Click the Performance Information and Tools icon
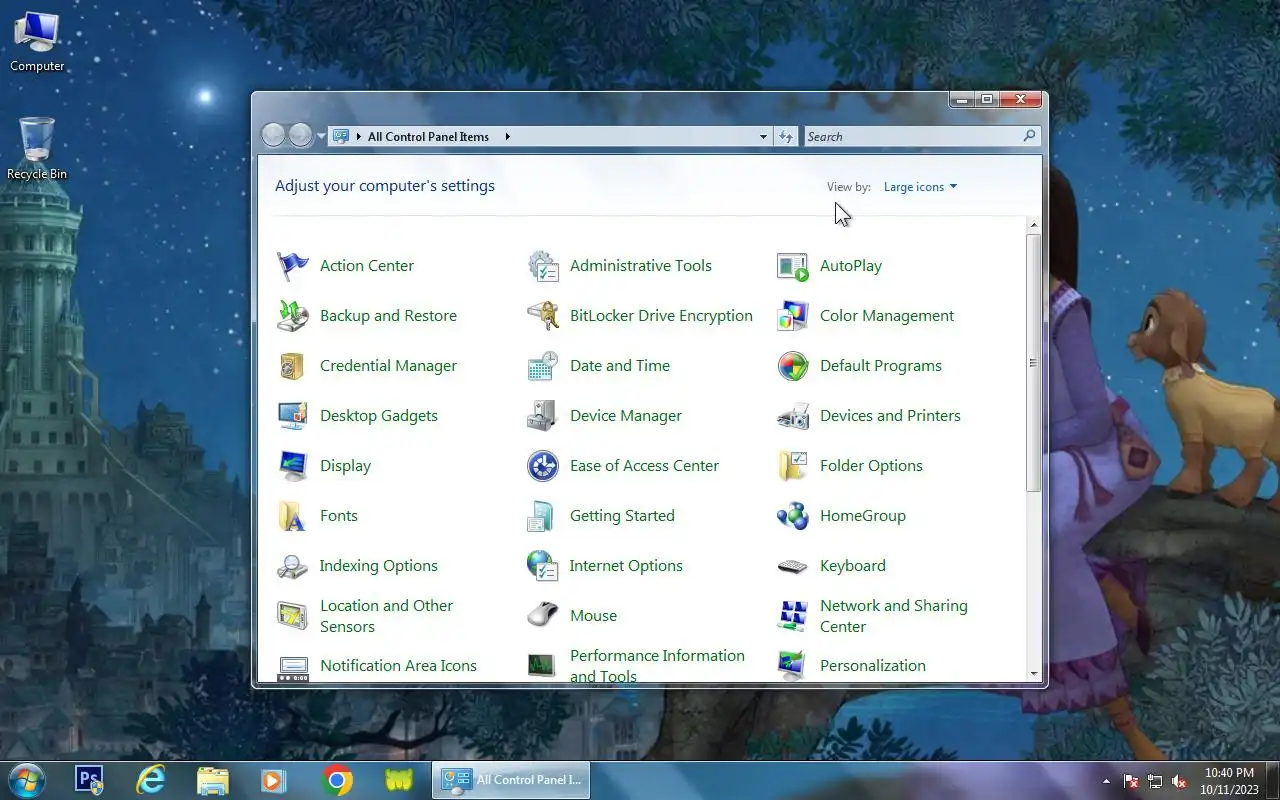1280x800 pixels. pos(543,666)
